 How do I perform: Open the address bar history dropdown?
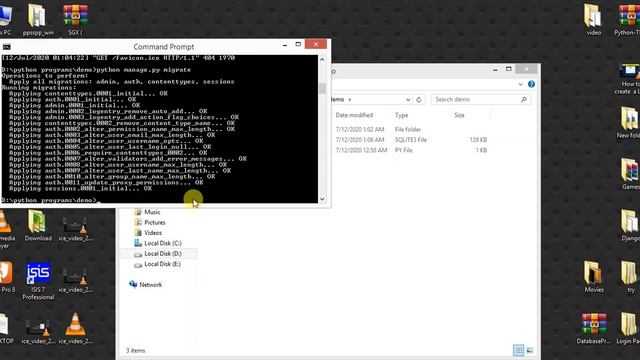[408, 100]
